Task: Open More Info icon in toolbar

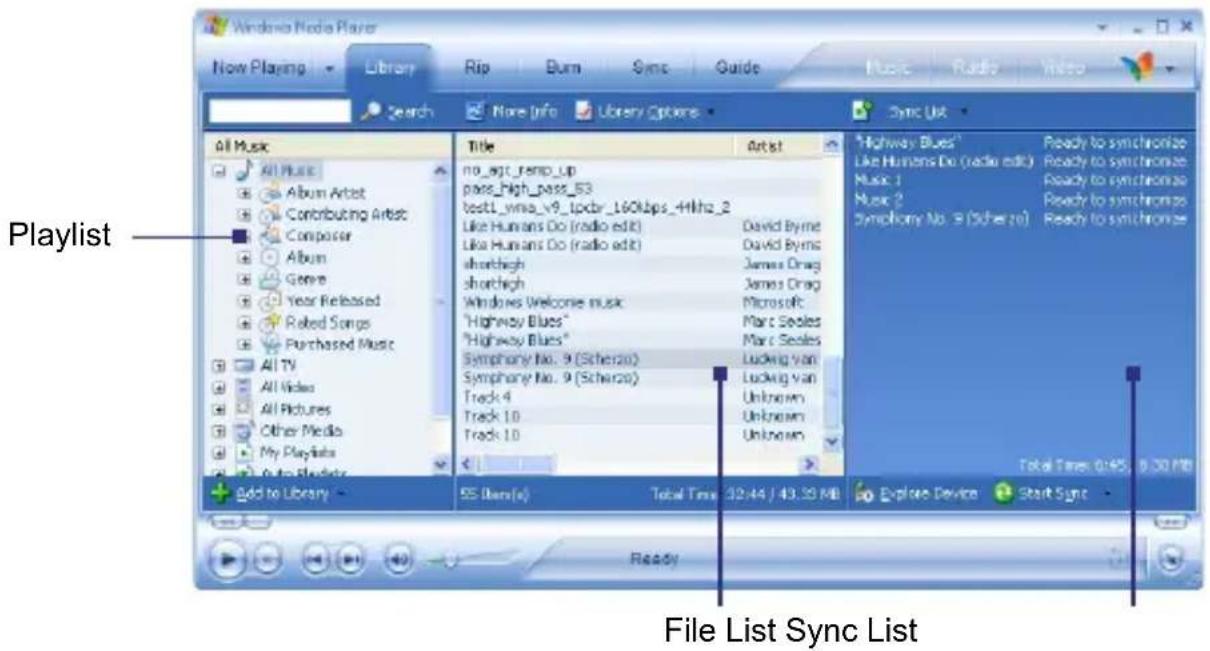Action: point(475,111)
